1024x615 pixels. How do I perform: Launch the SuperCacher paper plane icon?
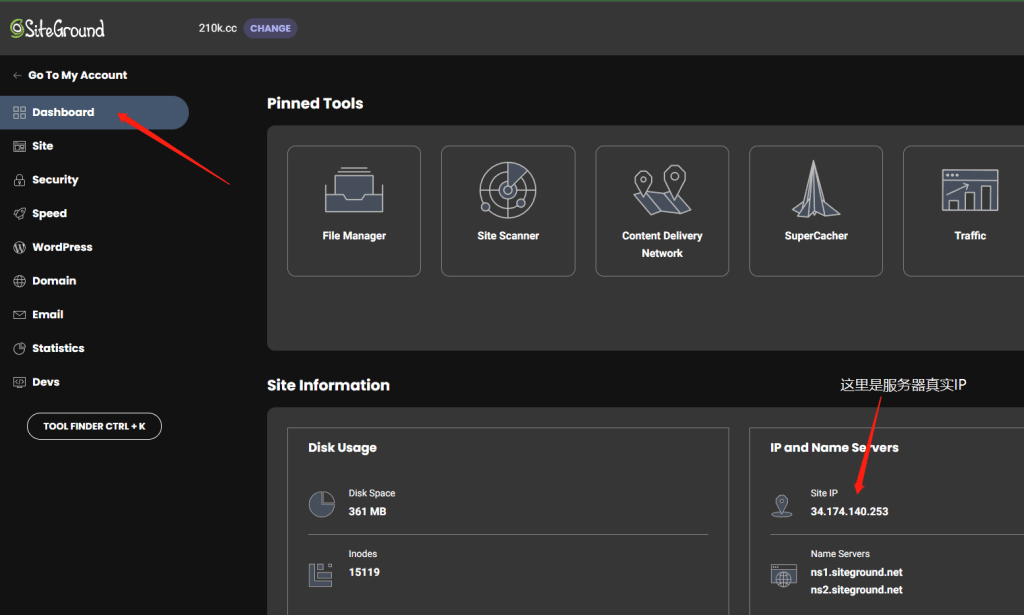[x=816, y=188]
